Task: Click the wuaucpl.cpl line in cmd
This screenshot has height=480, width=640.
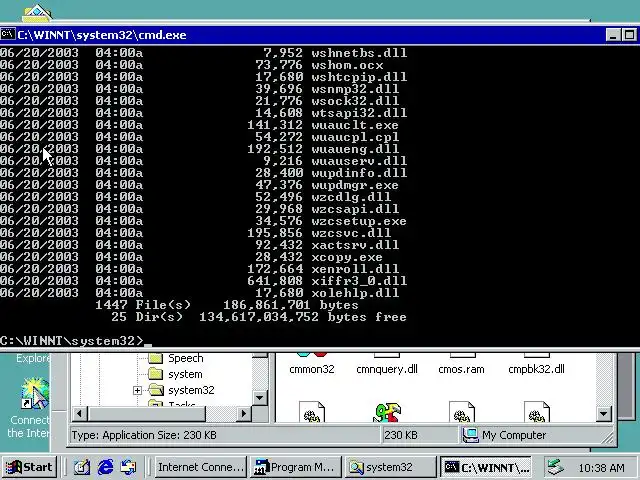Action: [x=200, y=137]
